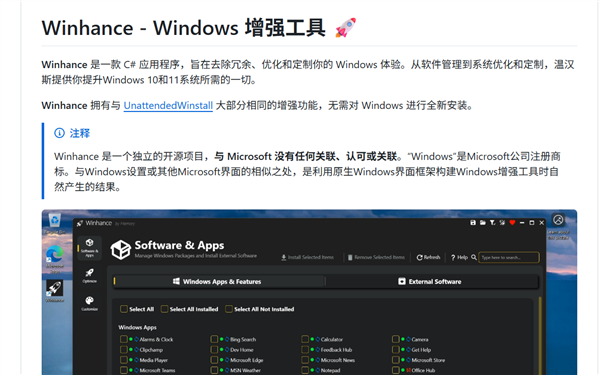Click the 注释 note heading

[x=80, y=133]
